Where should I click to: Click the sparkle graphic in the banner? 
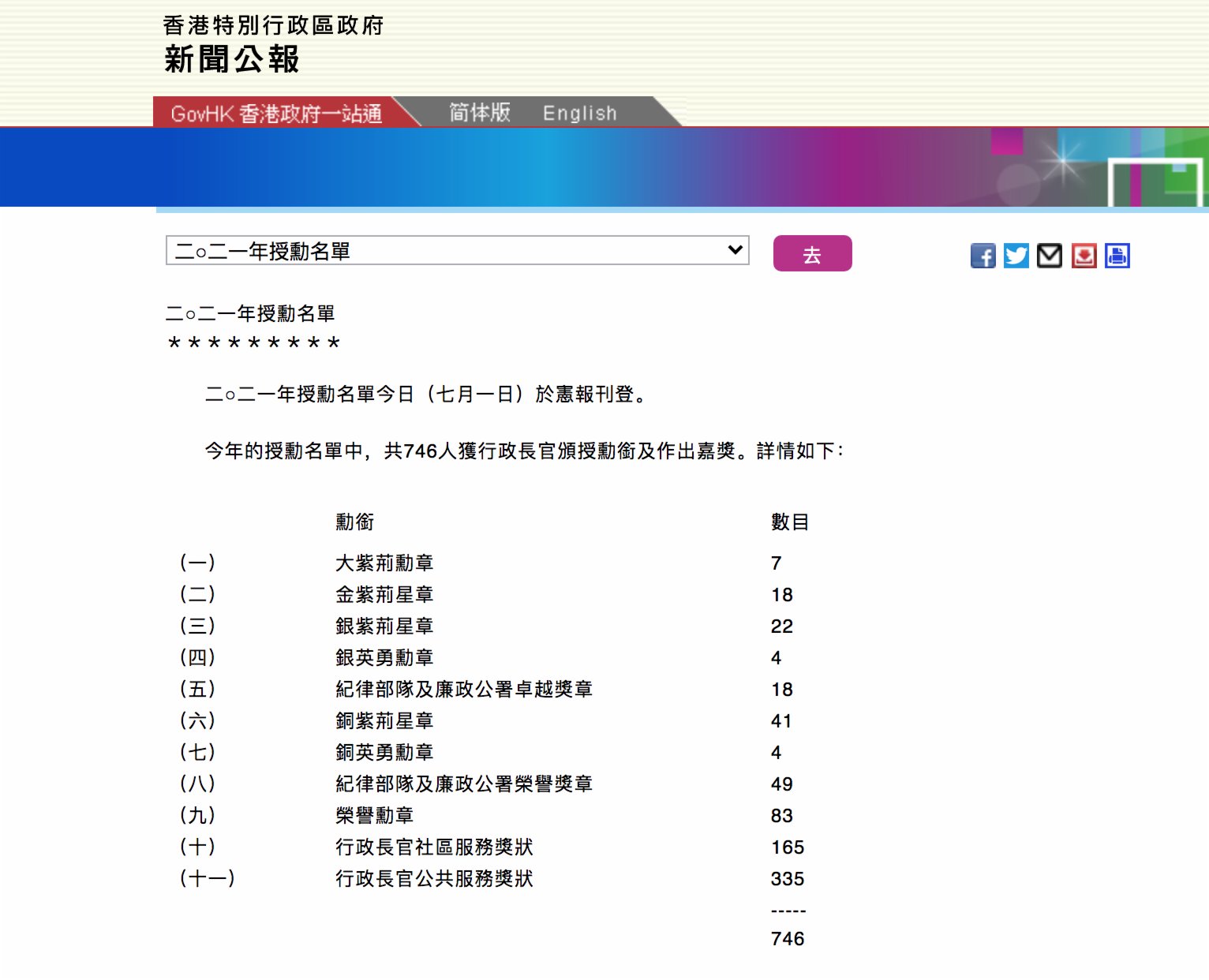pyautogui.click(x=1062, y=163)
